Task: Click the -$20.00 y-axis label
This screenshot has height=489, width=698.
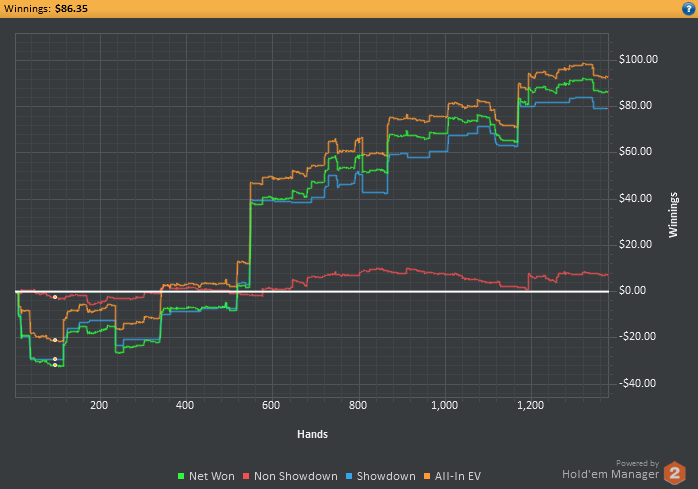Action: (x=637, y=336)
